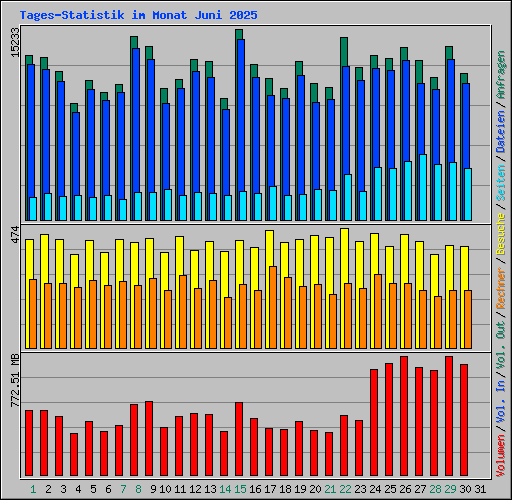
Task: Click the red Volumen bar for day 9
Action: click(x=149, y=439)
